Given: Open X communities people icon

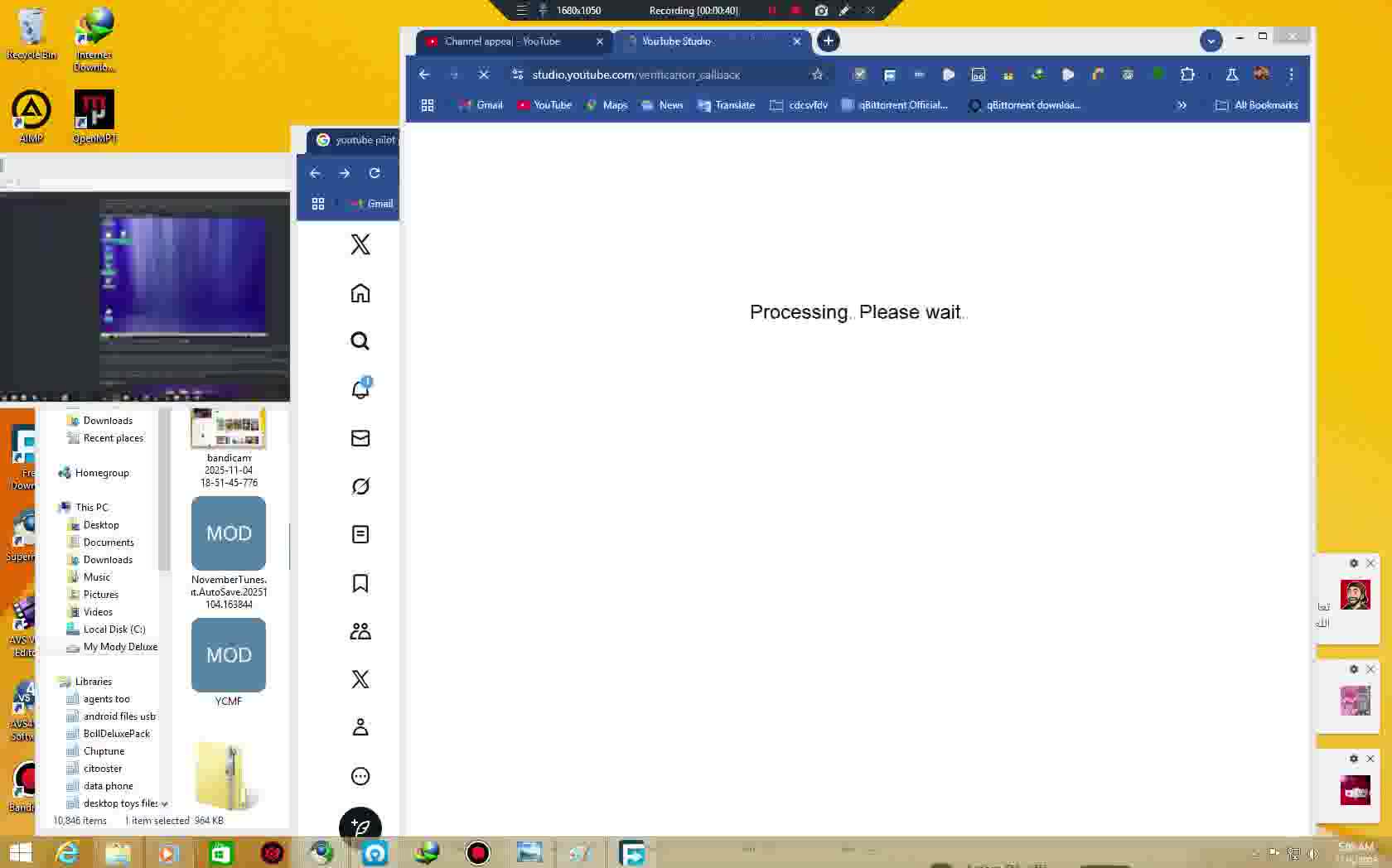Looking at the screenshot, I should click(360, 631).
